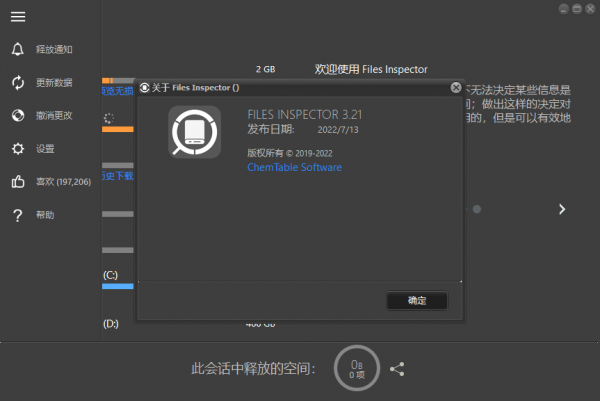Image resolution: width=600 pixels, height=401 pixels.
Task: Close the About Files Inspector dialog
Action: [x=456, y=88]
